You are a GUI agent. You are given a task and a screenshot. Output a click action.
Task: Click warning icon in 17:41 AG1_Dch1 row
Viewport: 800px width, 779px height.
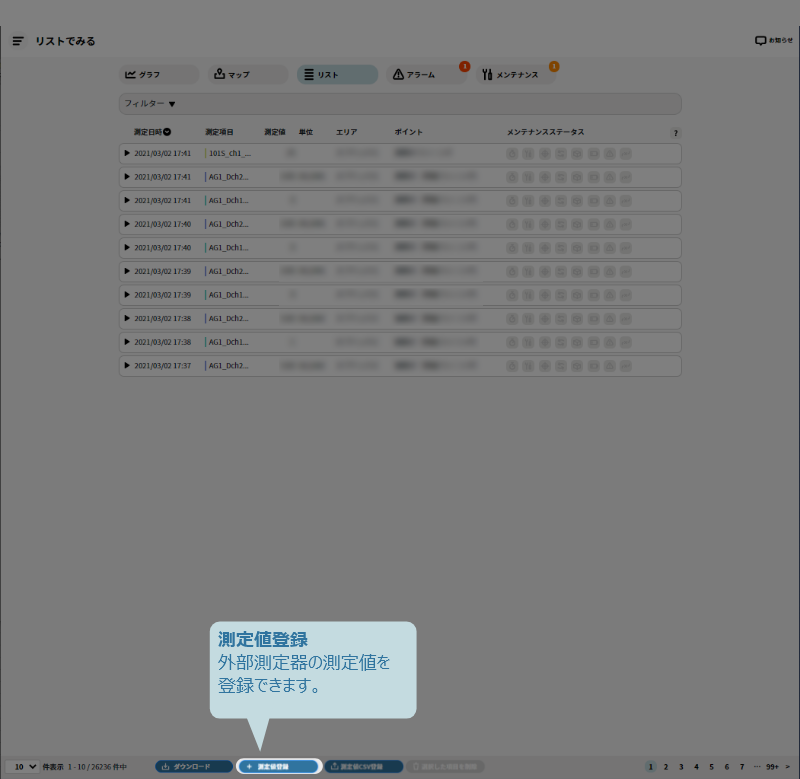tap(610, 201)
